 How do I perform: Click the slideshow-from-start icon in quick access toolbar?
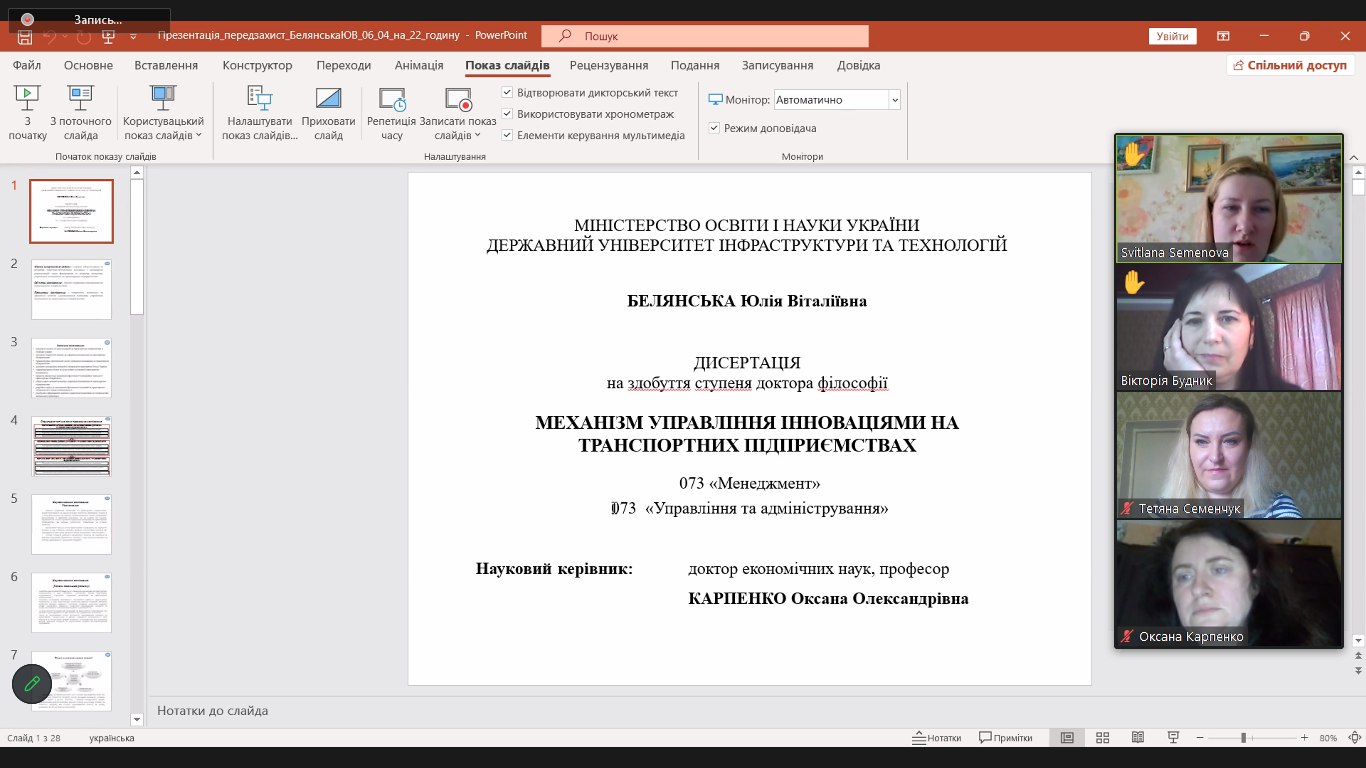click(x=110, y=36)
